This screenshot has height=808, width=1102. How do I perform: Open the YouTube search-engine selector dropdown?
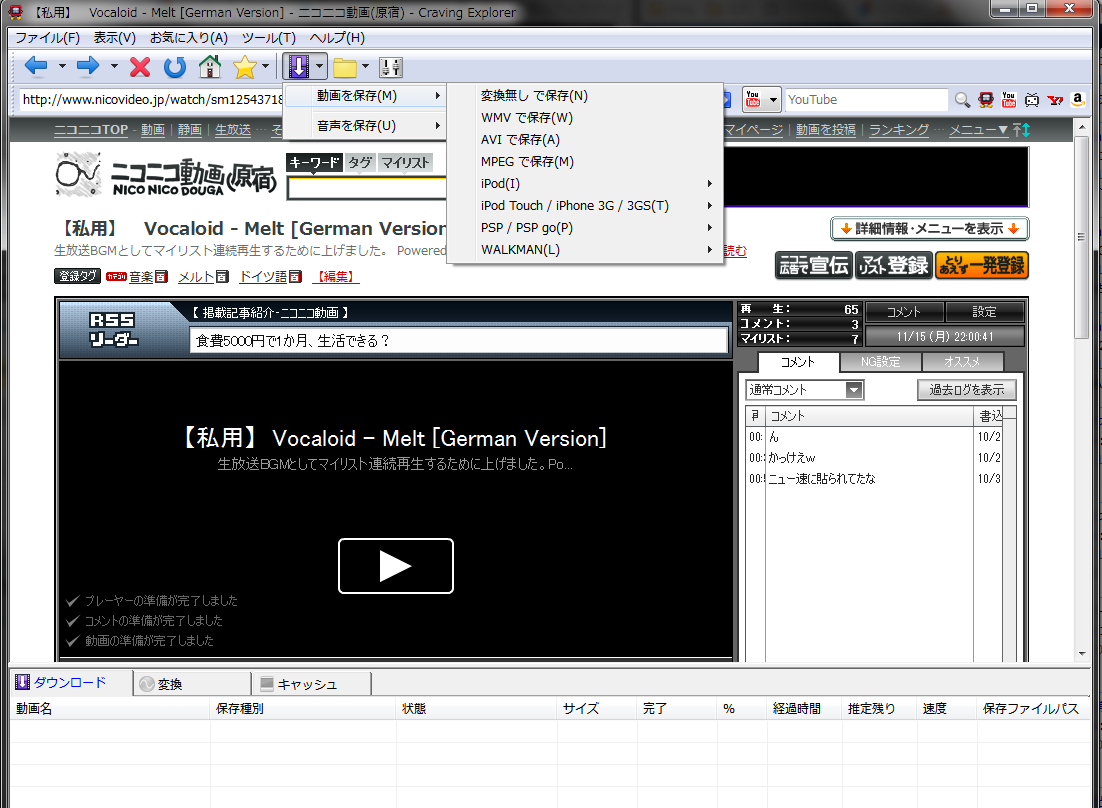click(773, 100)
